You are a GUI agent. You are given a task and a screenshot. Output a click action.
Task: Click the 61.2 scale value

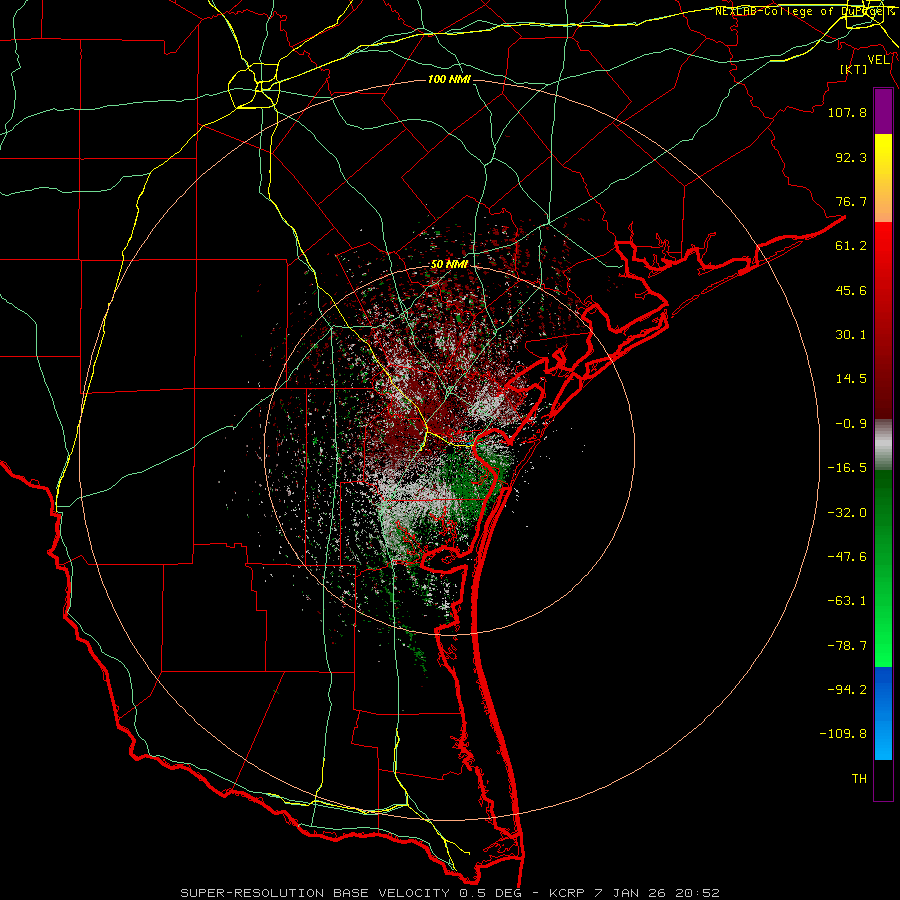pyautogui.click(x=851, y=246)
